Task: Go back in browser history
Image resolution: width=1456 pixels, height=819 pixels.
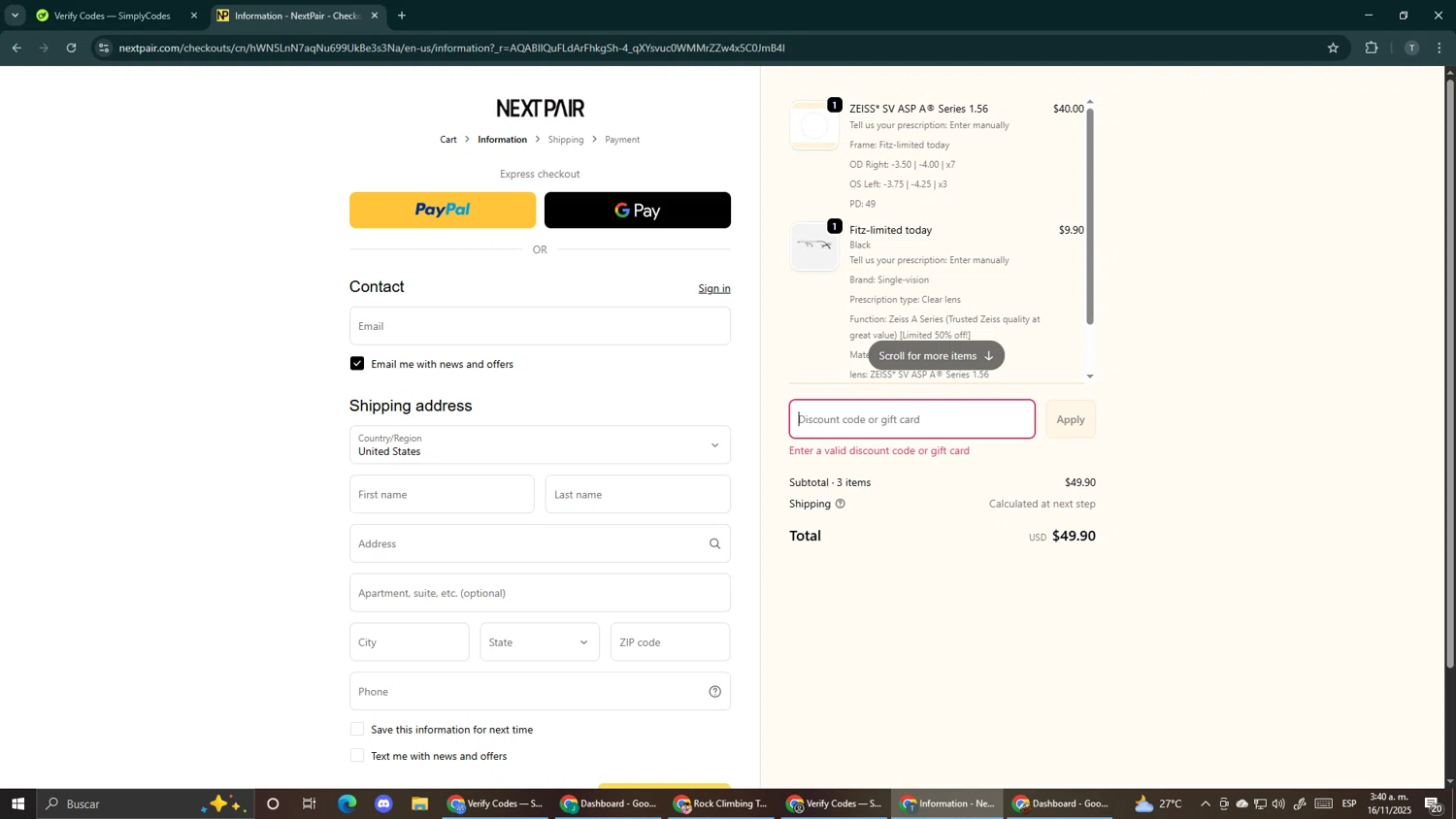Action: tap(17, 48)
